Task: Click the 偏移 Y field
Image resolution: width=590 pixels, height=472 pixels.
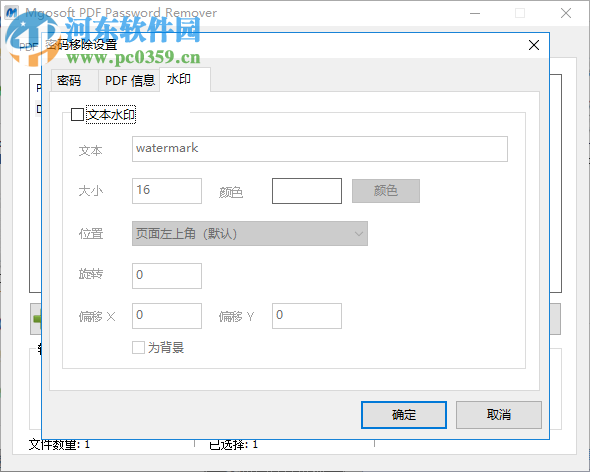Action: [307, 316]
